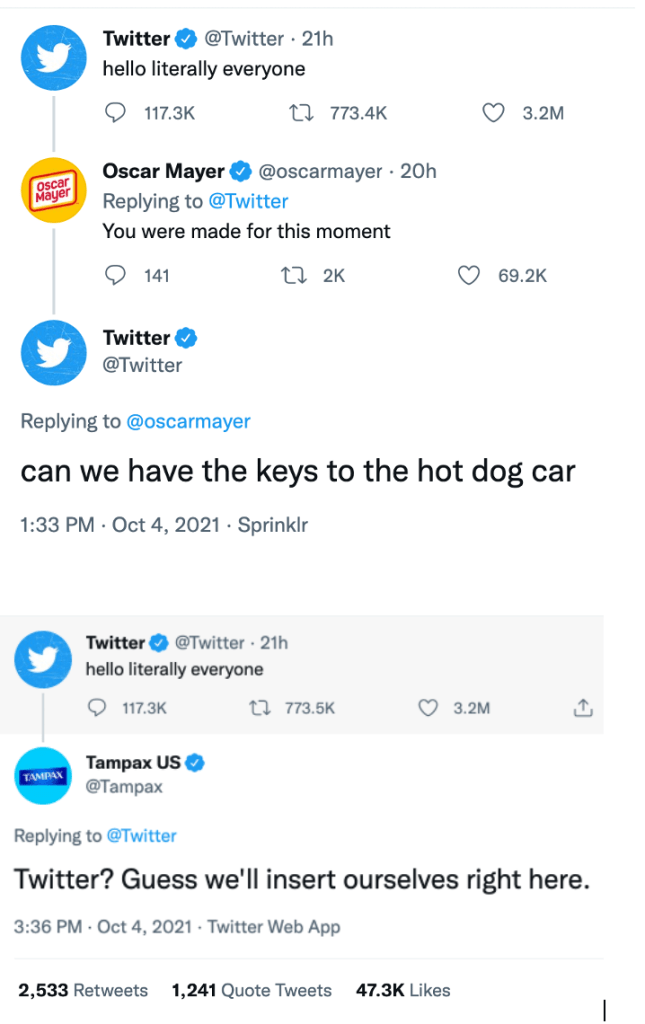This screenshot has width=645, height=1024.
Task: Open the @Twitter mention in Tampax's reply
Action: point(141,835)
